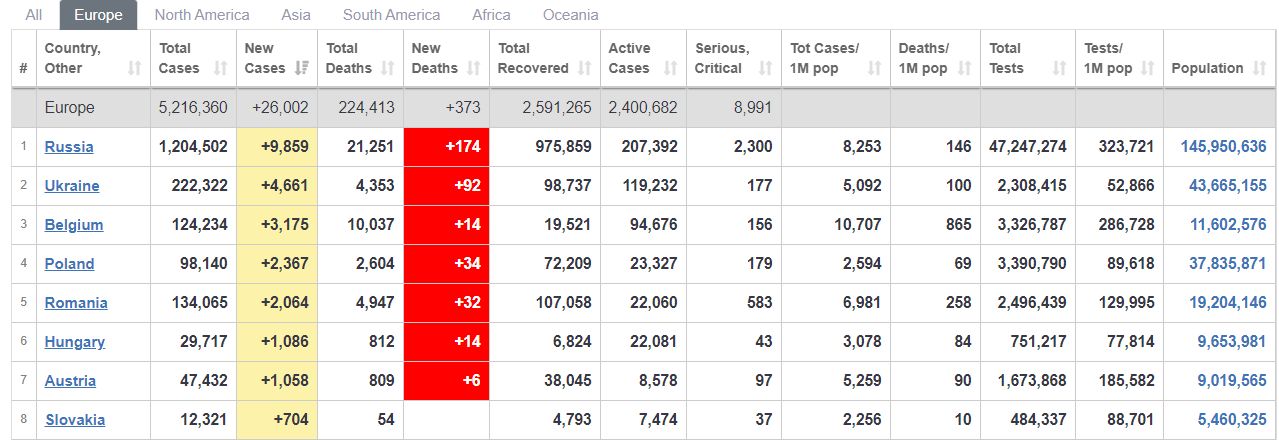
Task: Click Population column sort icon
Action: [1258, 69]
